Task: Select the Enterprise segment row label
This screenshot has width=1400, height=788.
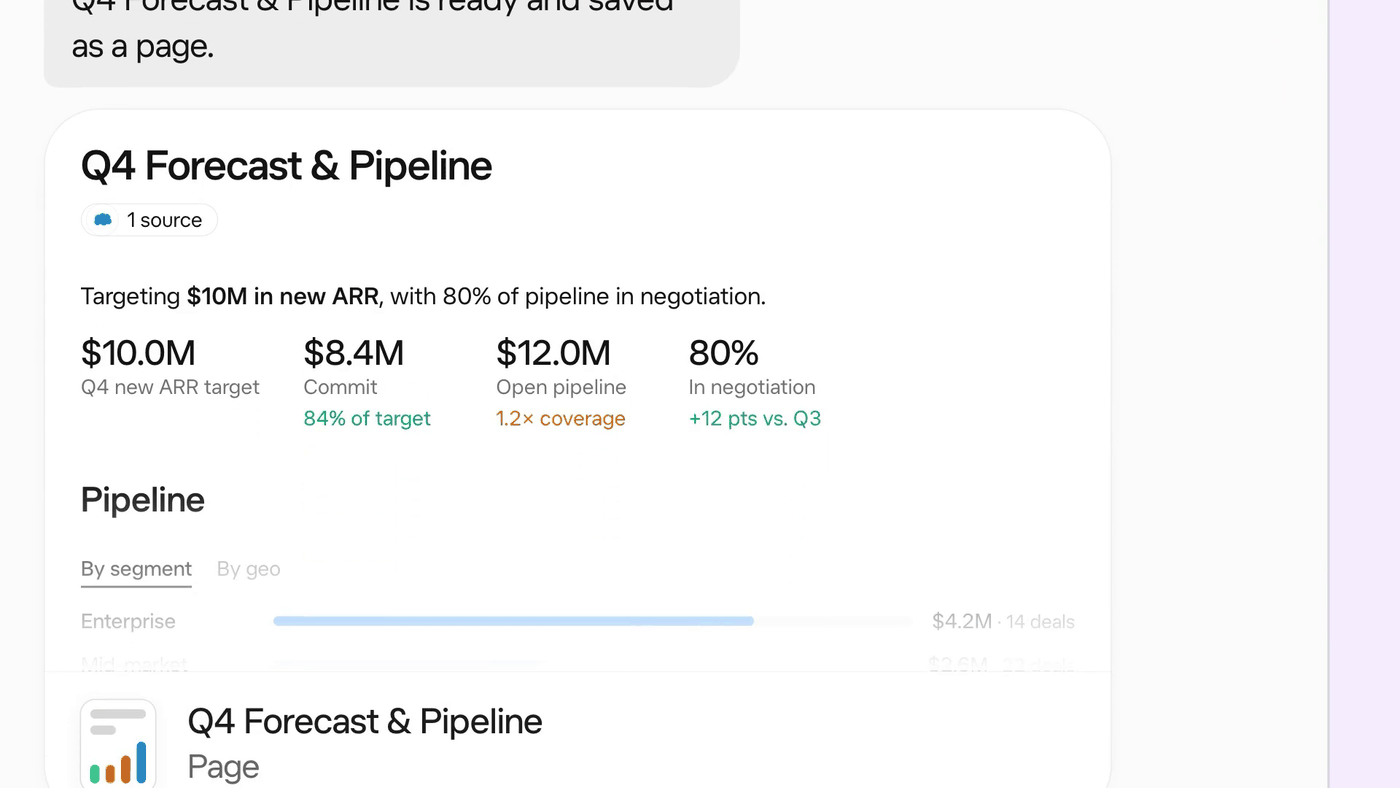Action: tap(128, 621)
